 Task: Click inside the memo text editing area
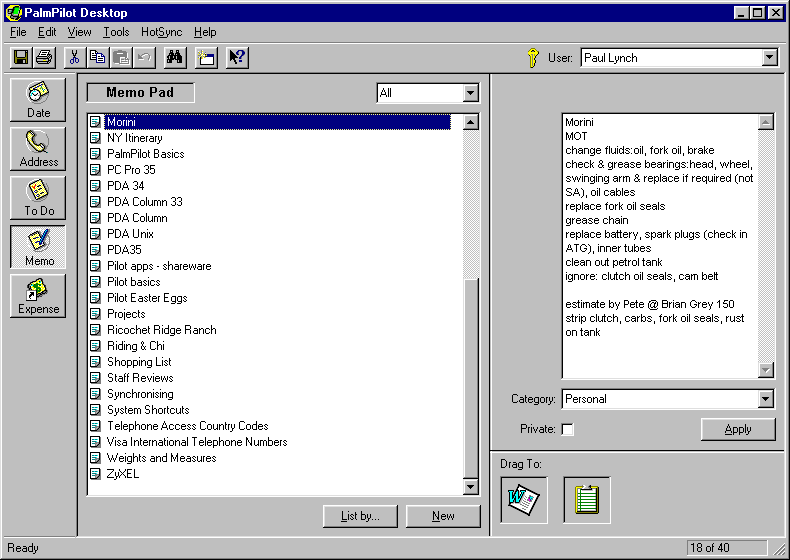pos(660,246)
